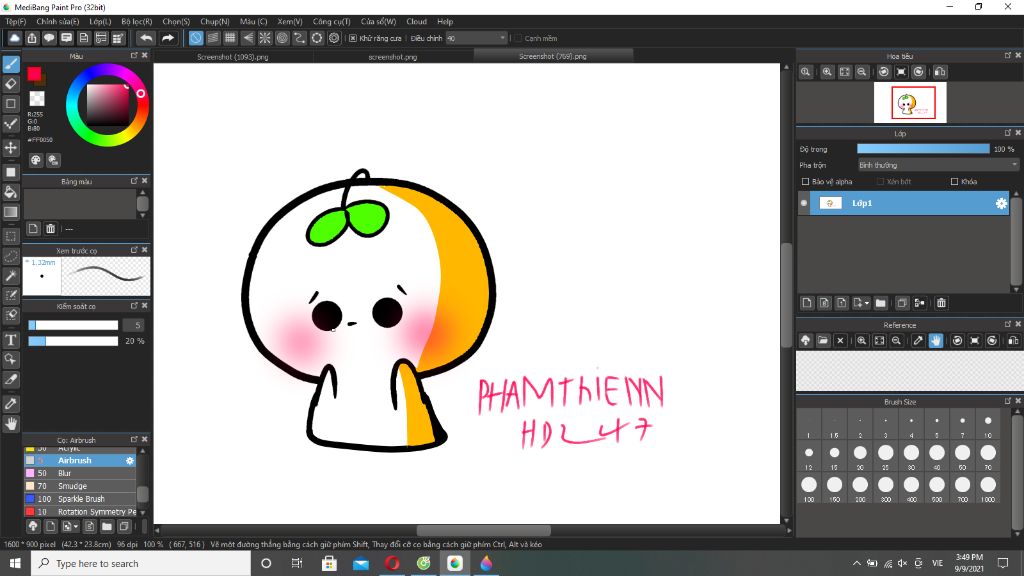Adjust brush opacity slider at 20 %

pyautogui.click(x=73, y=341)
